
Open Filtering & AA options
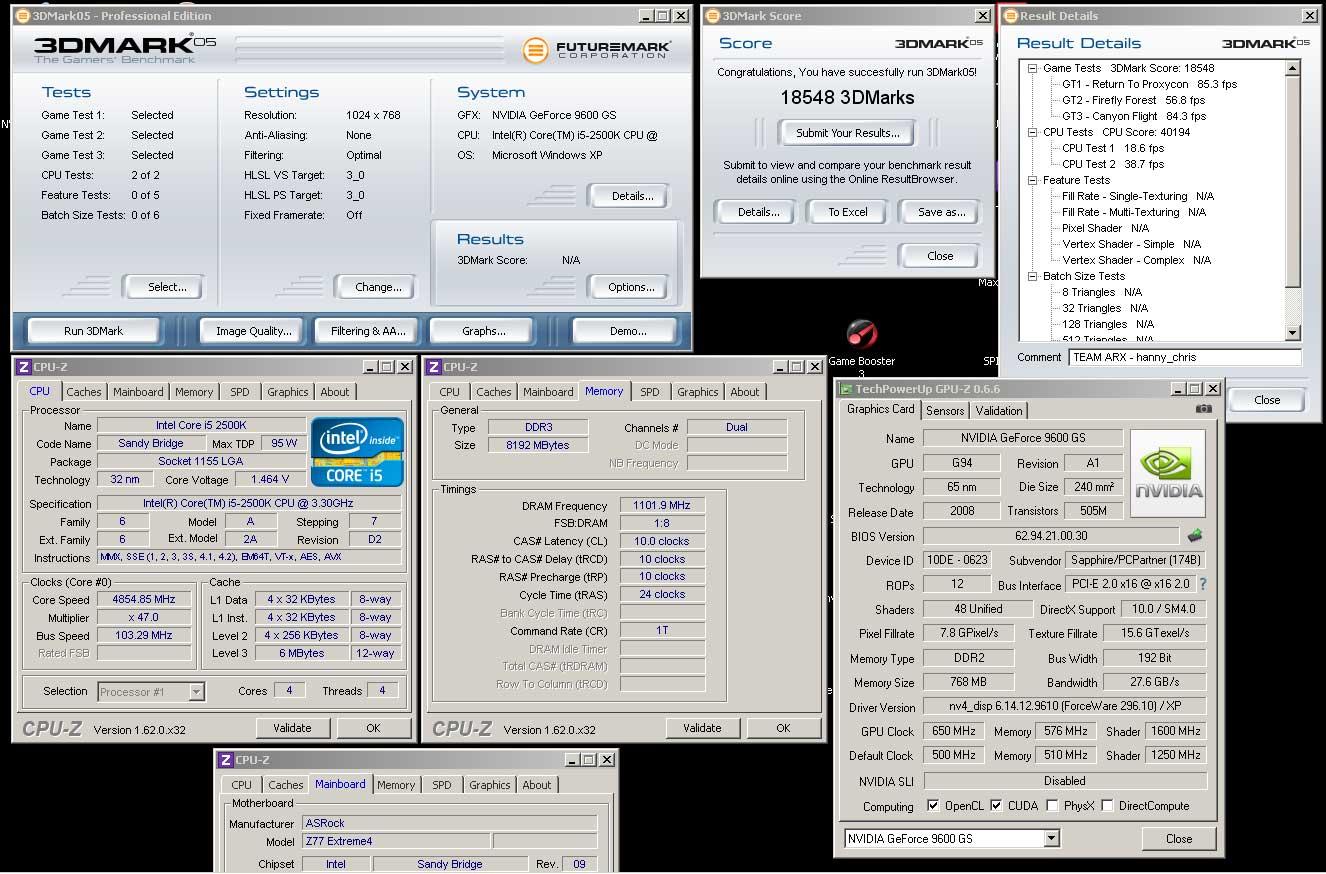[x=368, y=331]
